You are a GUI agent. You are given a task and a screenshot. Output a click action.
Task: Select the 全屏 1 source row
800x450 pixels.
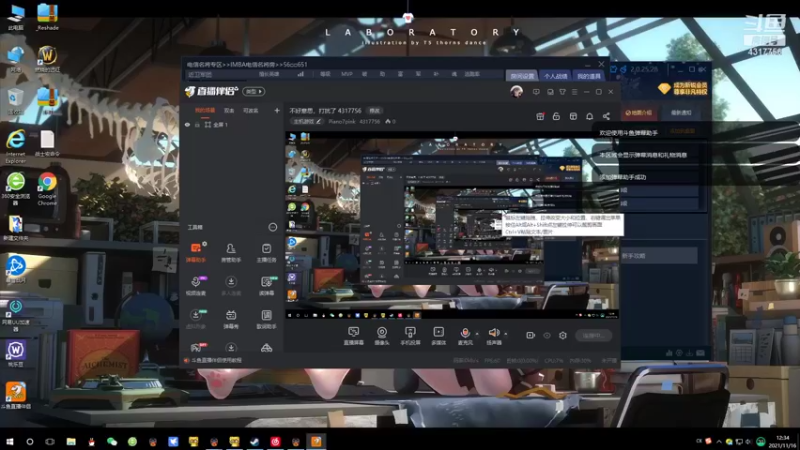(231, 124)
